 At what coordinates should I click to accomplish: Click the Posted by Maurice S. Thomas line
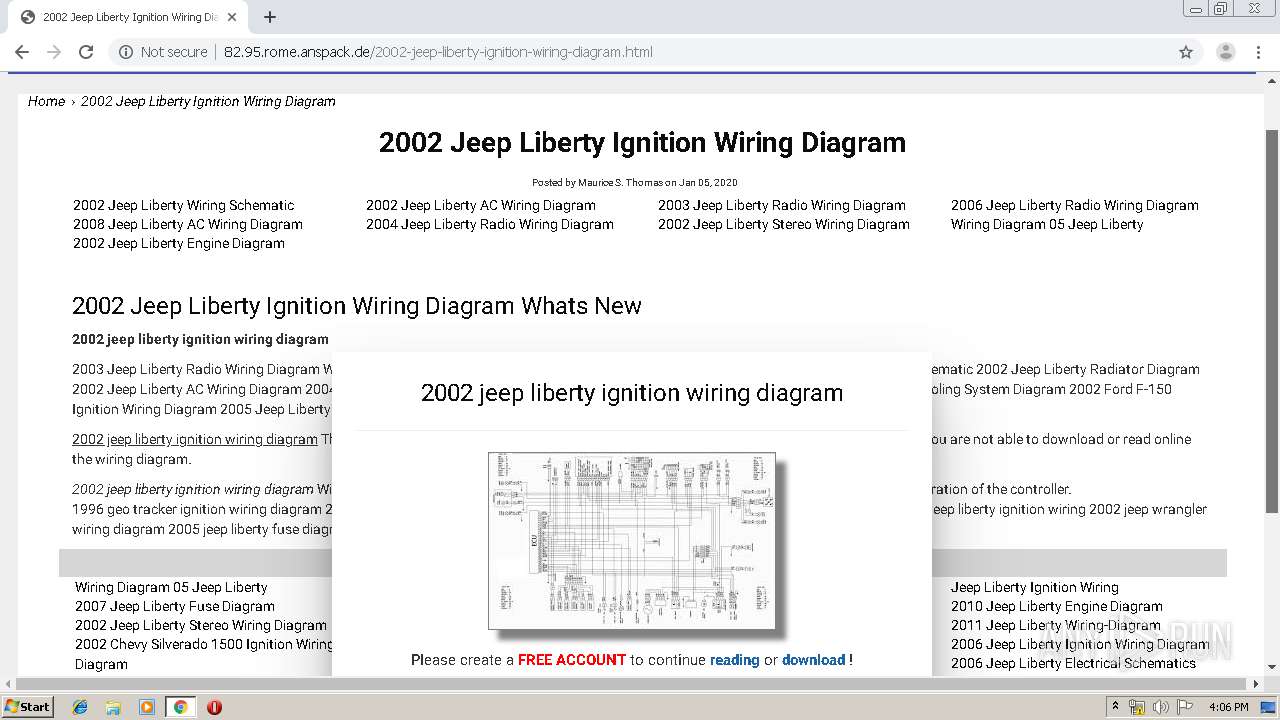click(x=635, y=183)
